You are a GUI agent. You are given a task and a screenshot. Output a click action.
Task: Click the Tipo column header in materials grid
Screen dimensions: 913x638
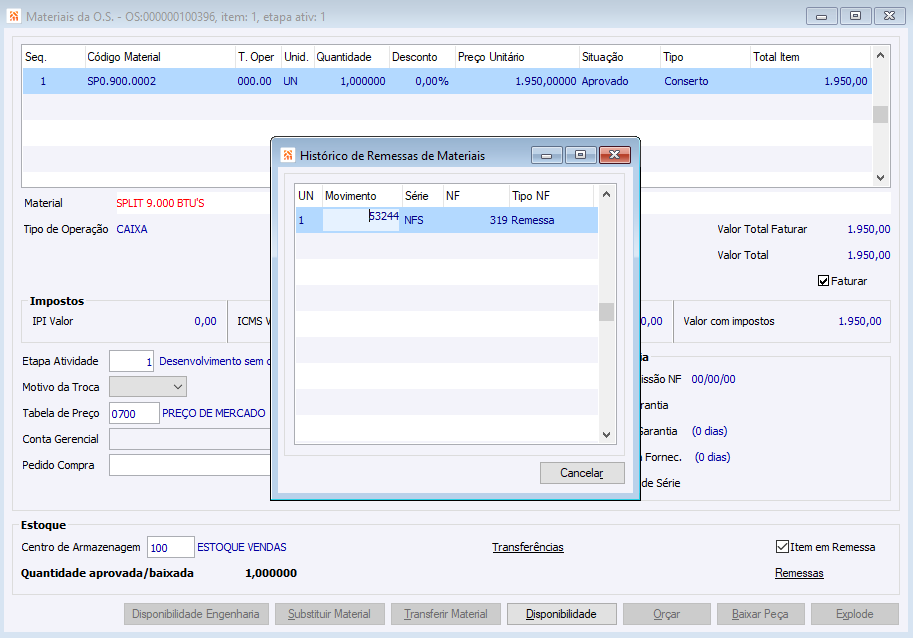tap(705, 57)
